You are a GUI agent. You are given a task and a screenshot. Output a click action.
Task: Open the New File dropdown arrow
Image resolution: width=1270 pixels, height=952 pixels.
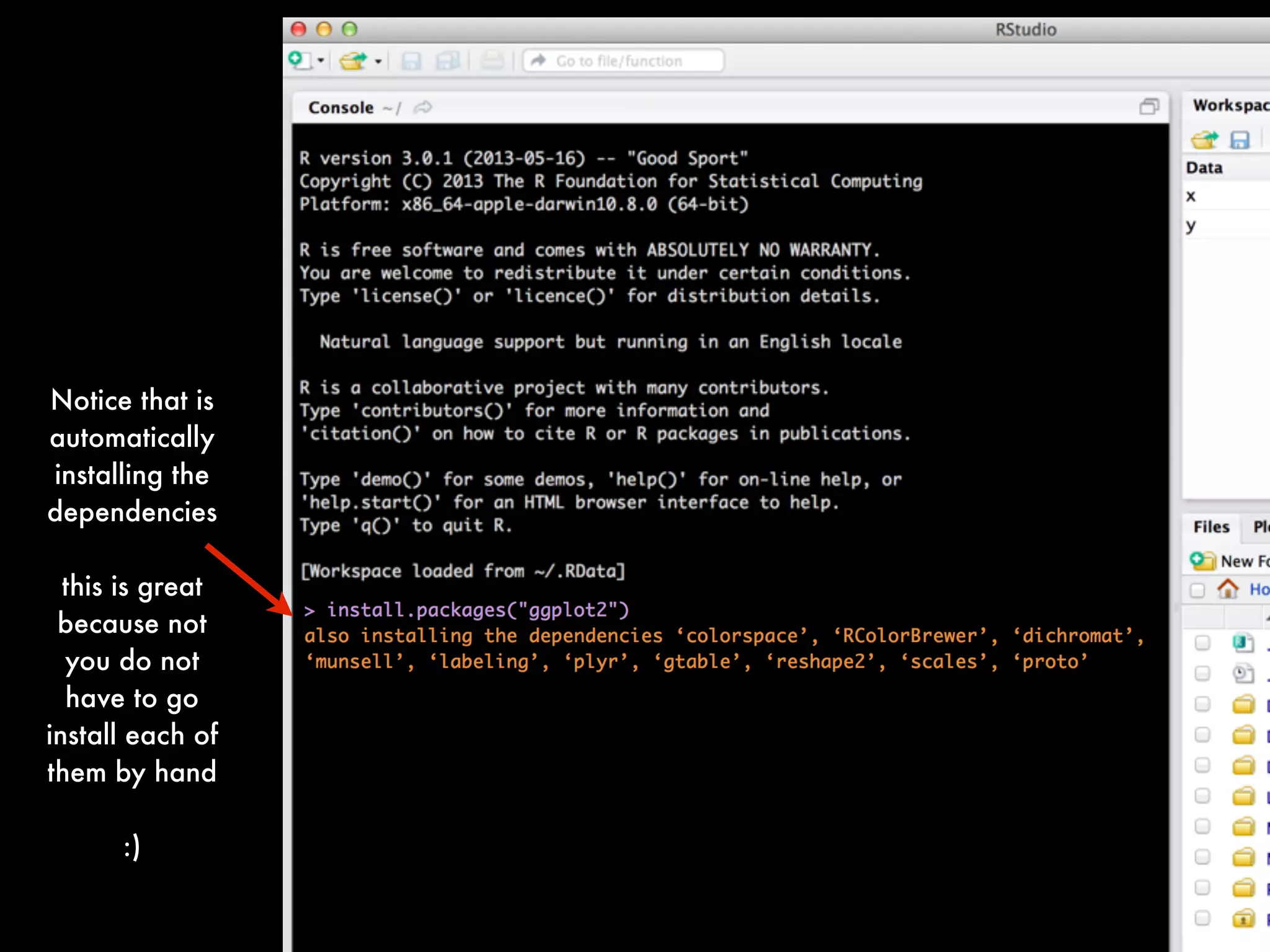(x=321, y=61)
